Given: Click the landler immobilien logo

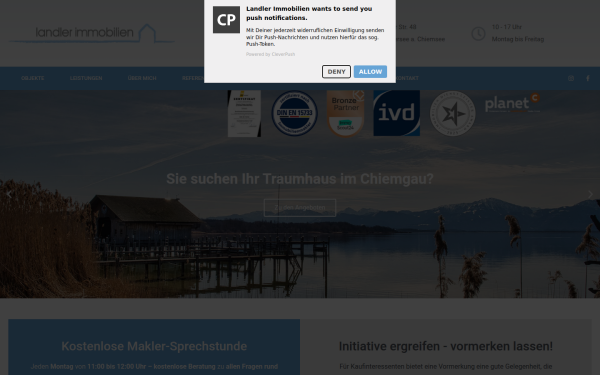Looking at the screenshot, I should 92,33.
